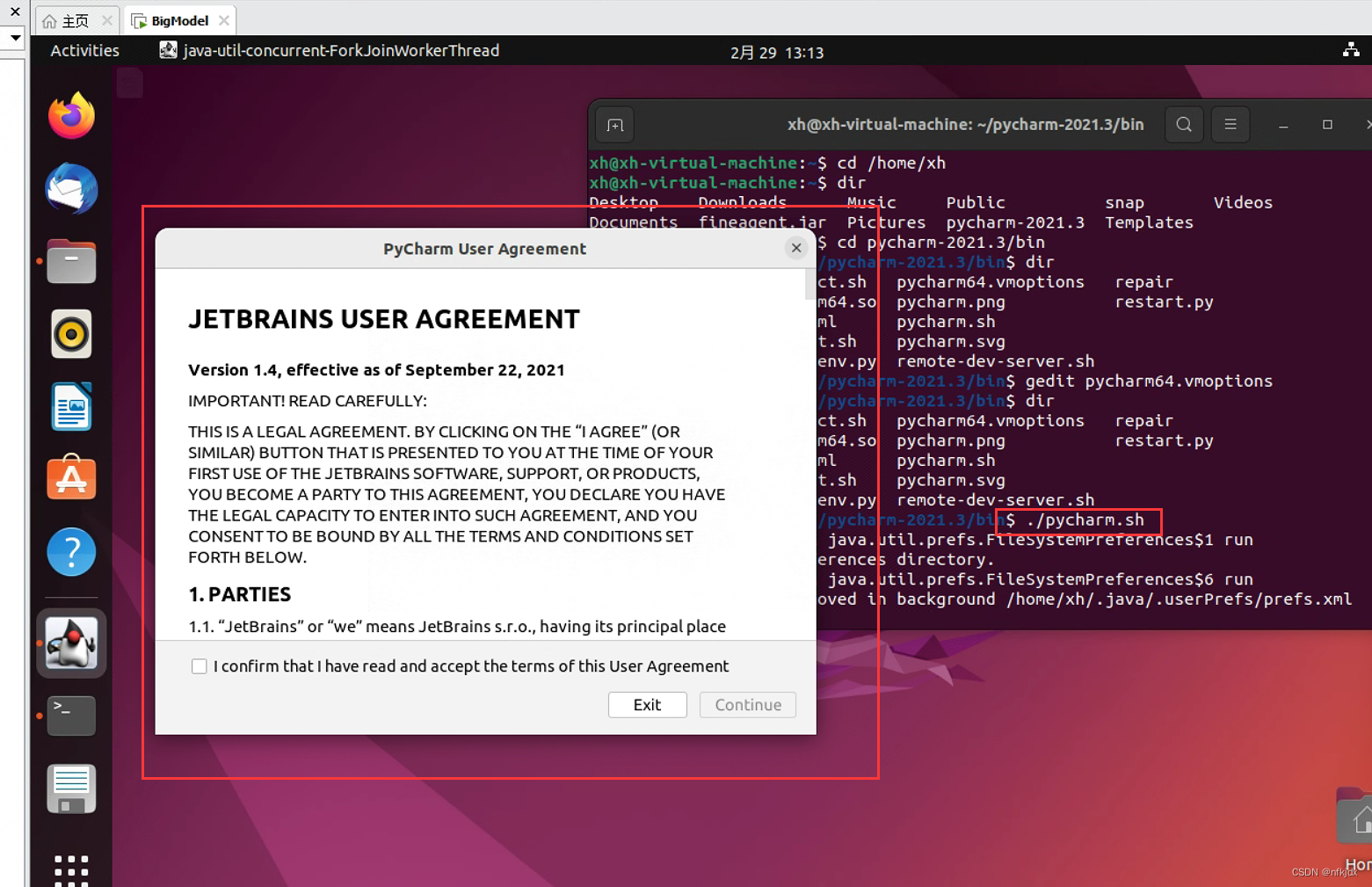
Task: Open the java-util-concurrent-ForkJoinWorkerThread app menu
Action: point(329,50)
